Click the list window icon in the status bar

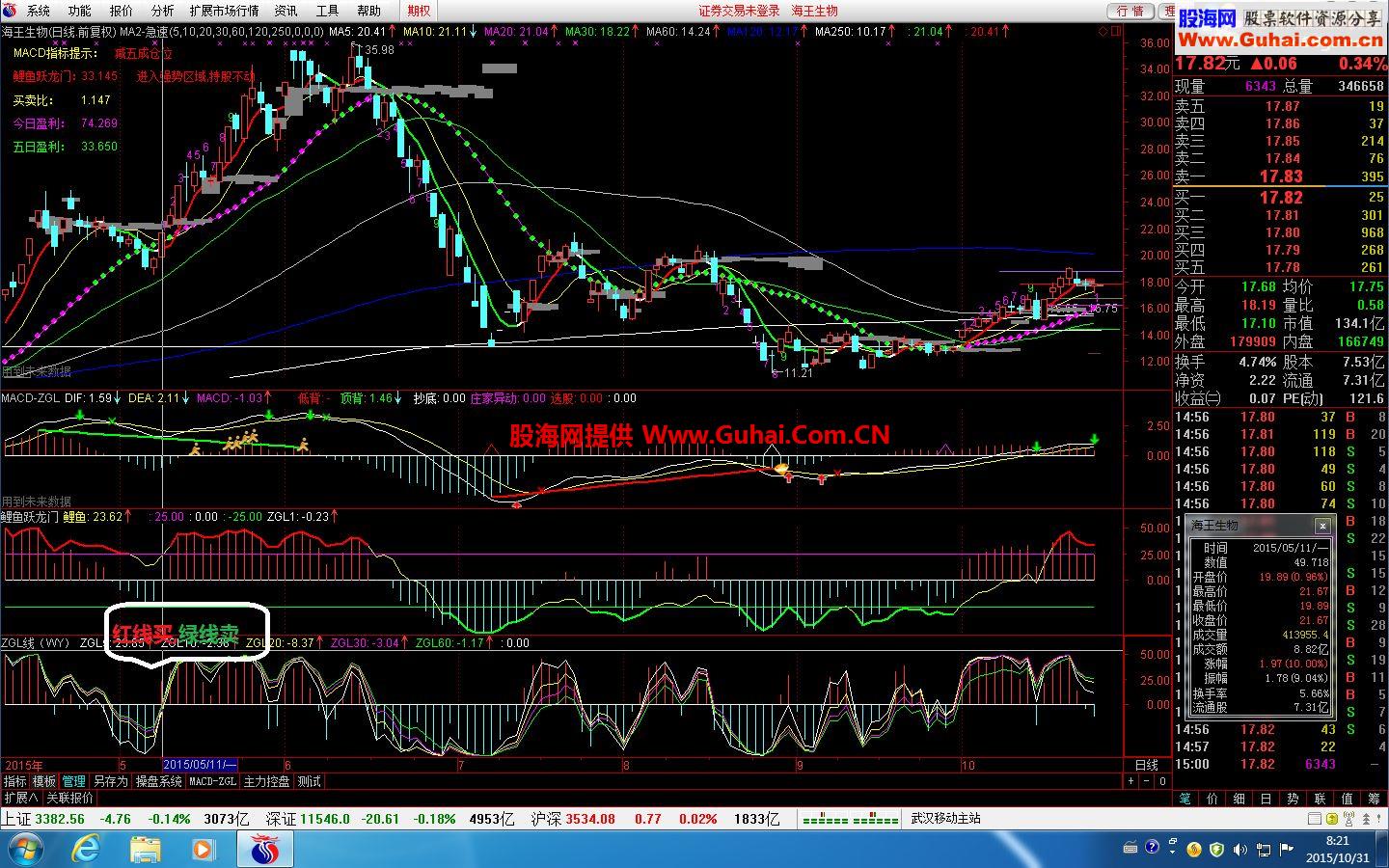click(x=1317, y=819)
